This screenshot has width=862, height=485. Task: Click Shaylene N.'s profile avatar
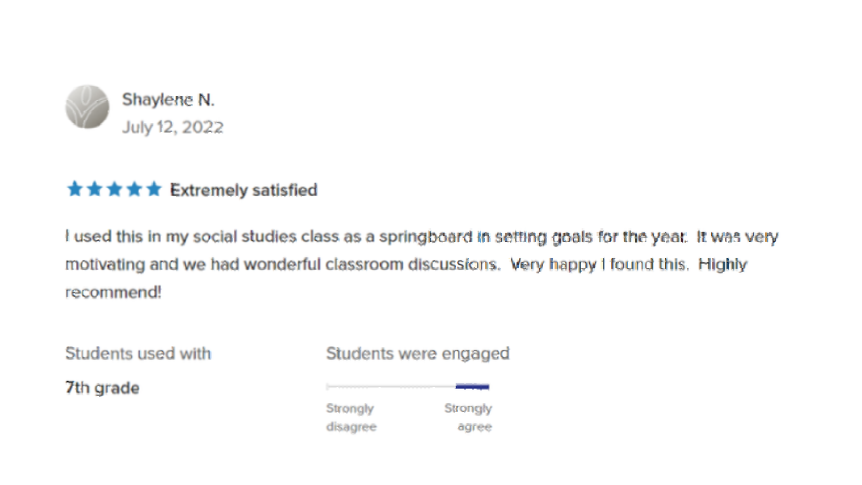[x=87, y=107]
